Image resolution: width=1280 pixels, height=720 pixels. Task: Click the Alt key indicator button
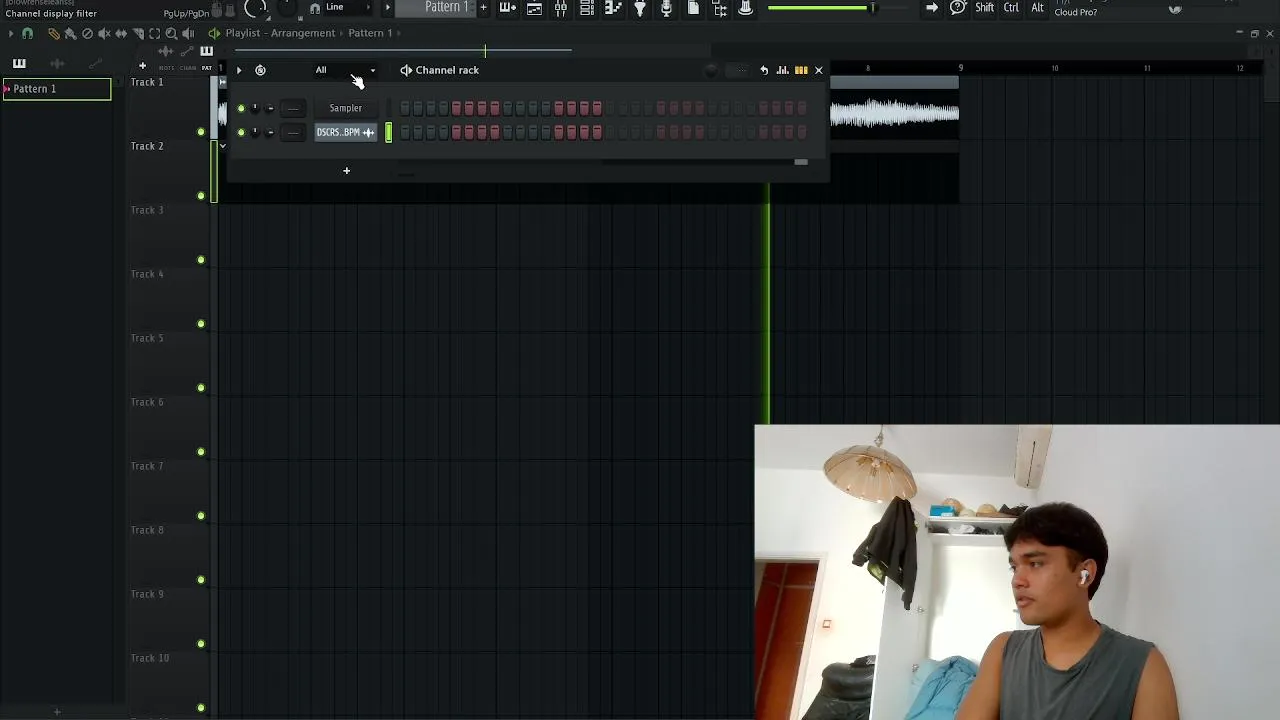pyautogui.click(x=1037, y=8)
